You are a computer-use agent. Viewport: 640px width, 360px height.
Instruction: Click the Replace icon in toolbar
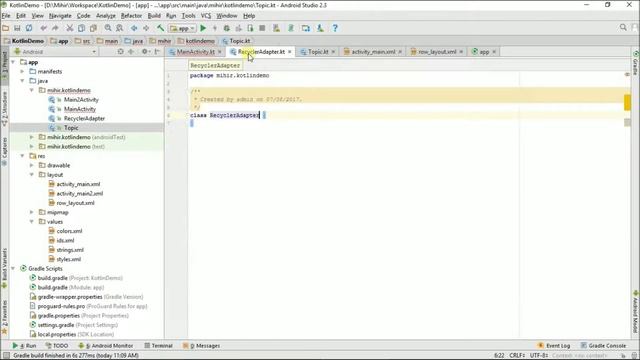click(120, 28)
